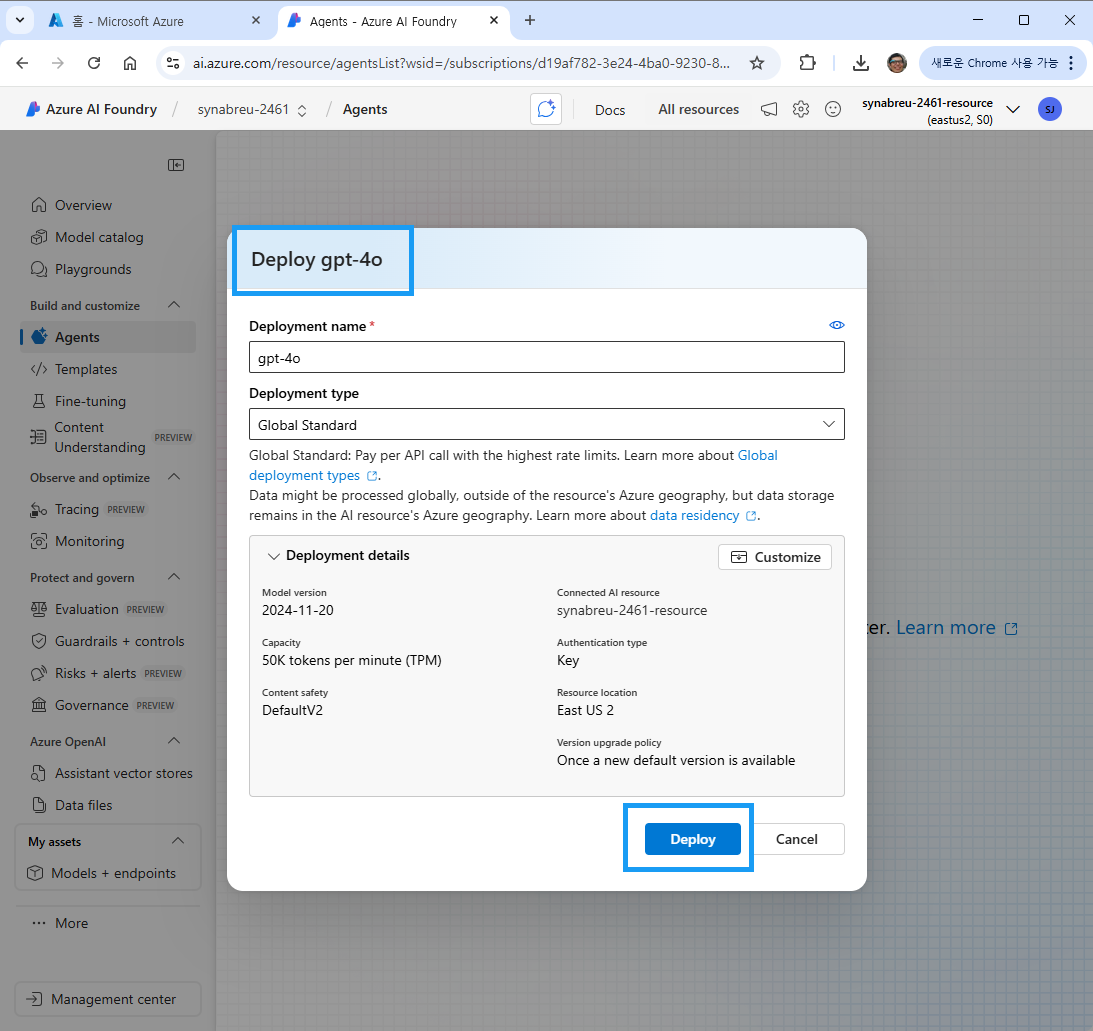Collapse the Azure OpenAI section
This screenshot has width=1093, height=1031.
tap(174, 740)
